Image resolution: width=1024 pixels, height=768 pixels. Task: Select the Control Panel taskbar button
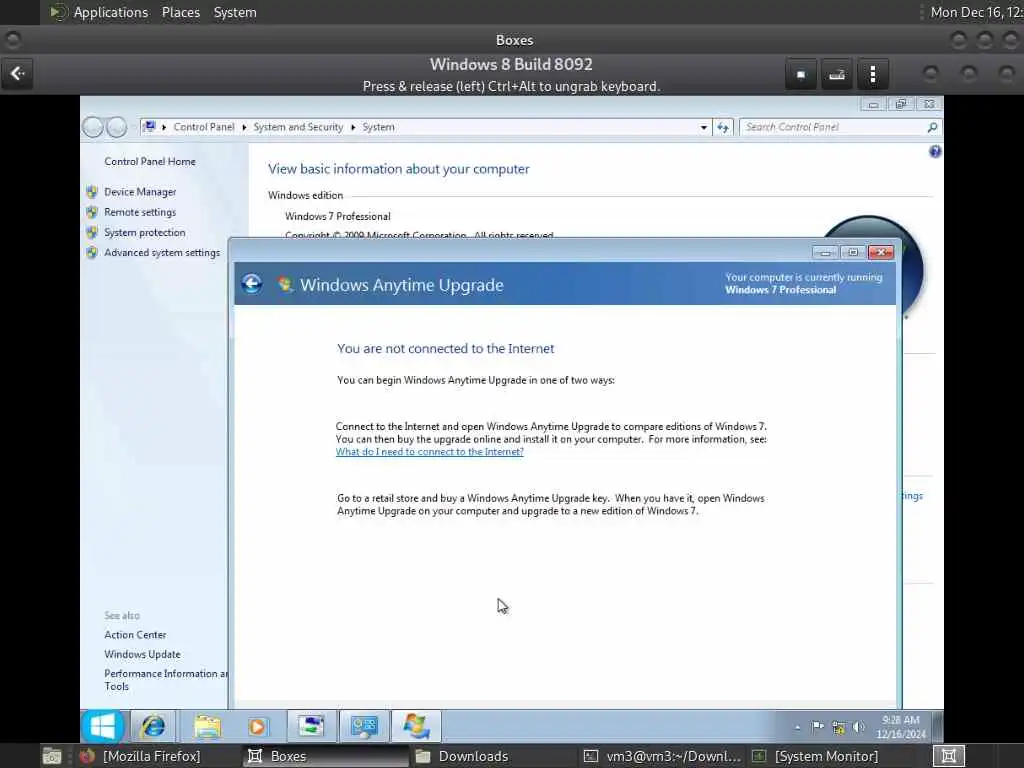(x=364, y=726)
